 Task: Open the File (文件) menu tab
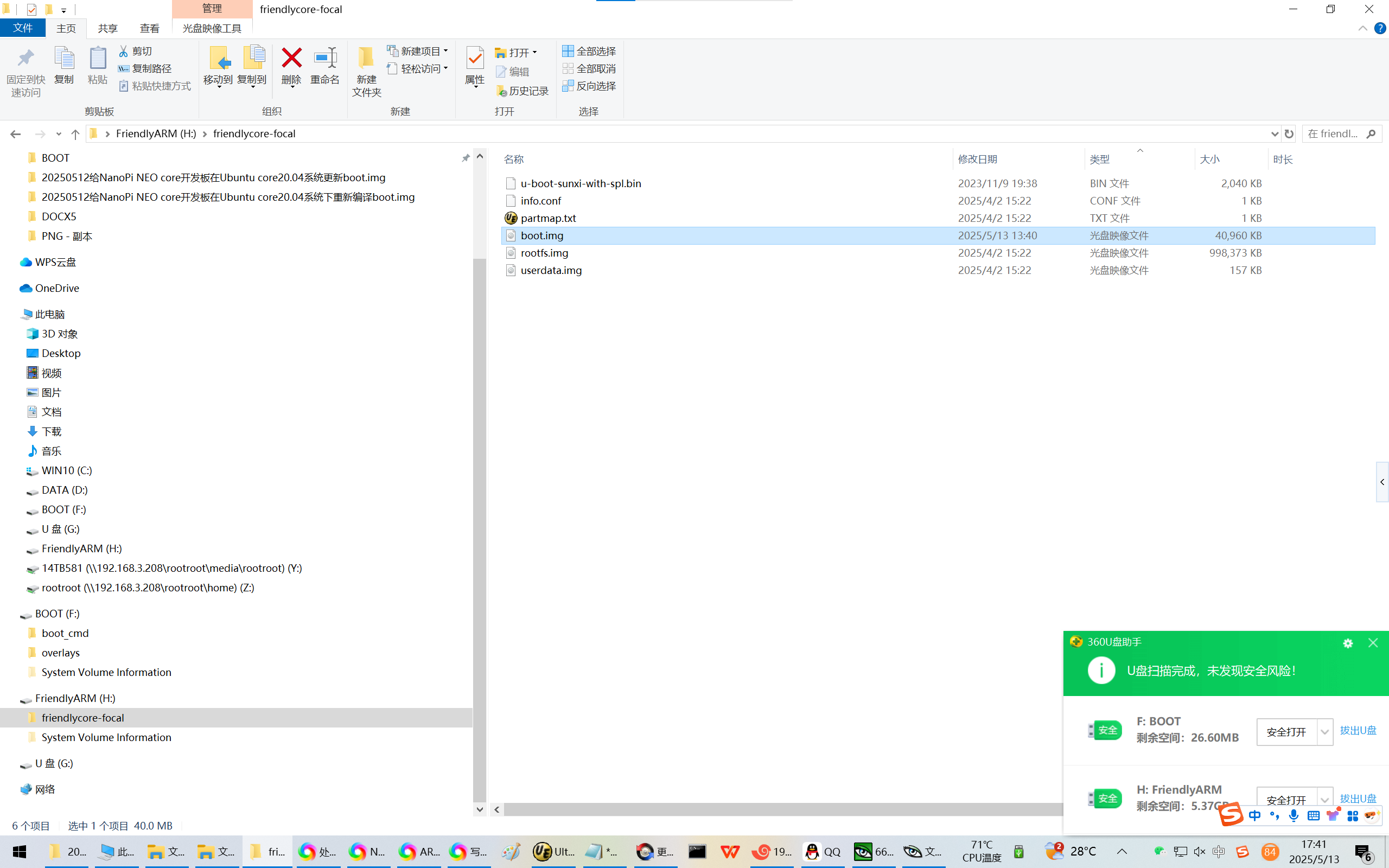click(23, 28)
